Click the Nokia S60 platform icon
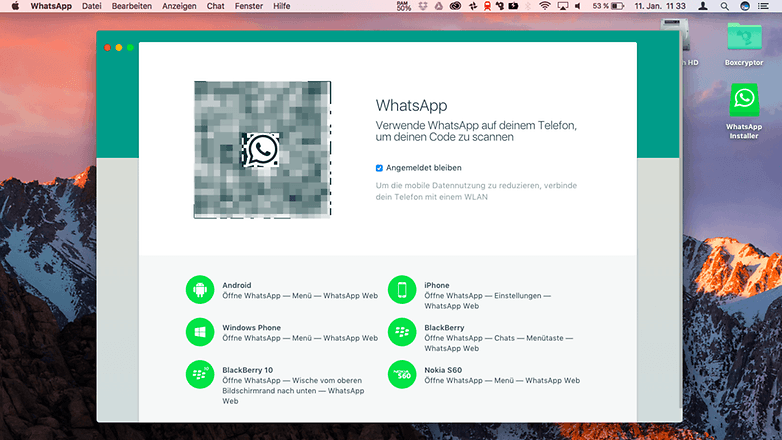782x440 pixels. coord(402,374)
